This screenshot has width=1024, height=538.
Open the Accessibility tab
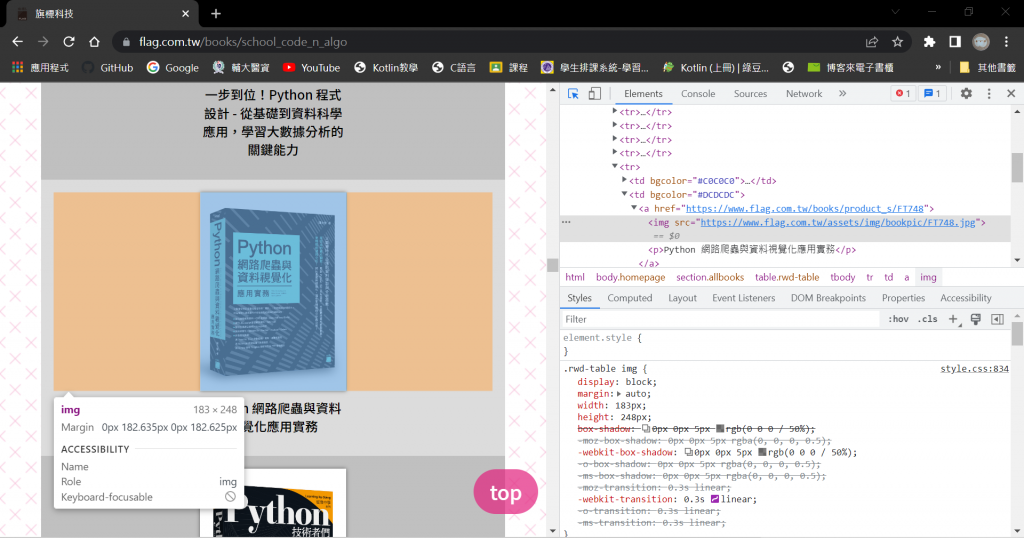coord(965,298)
